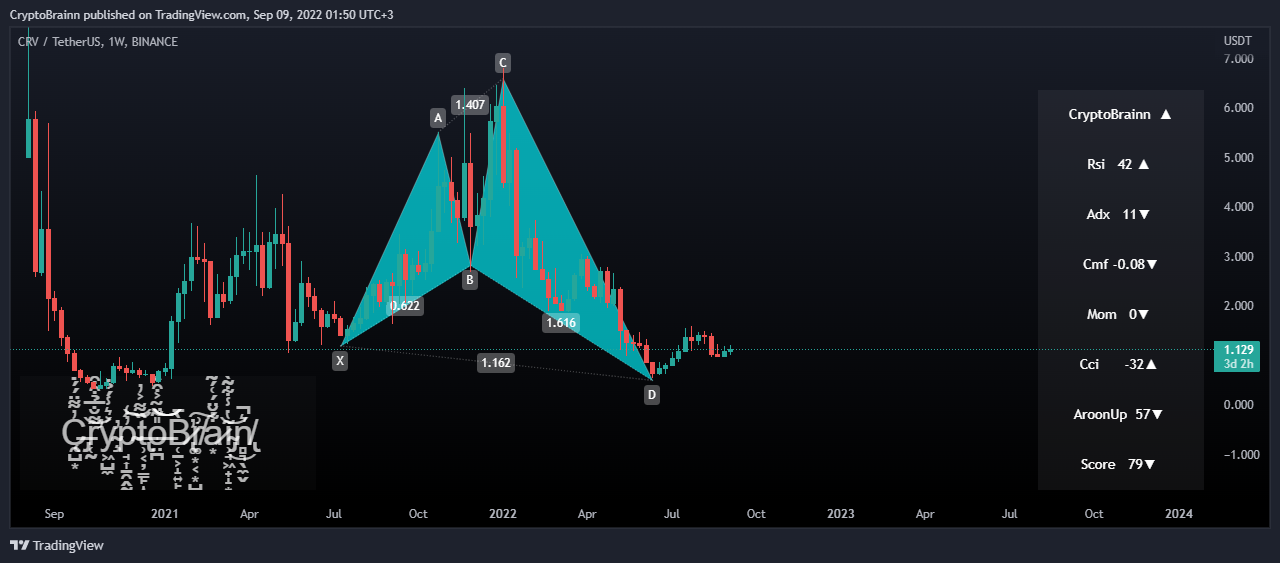
Task: Select the pattern point B label
Action: tap(469, 280)
